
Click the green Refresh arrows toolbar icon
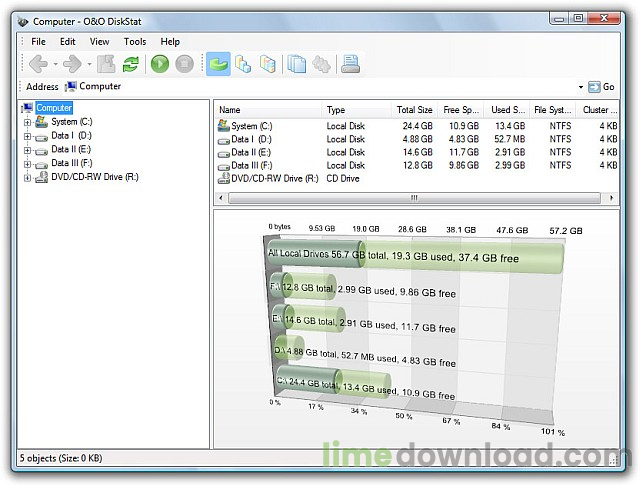[130, 64]
